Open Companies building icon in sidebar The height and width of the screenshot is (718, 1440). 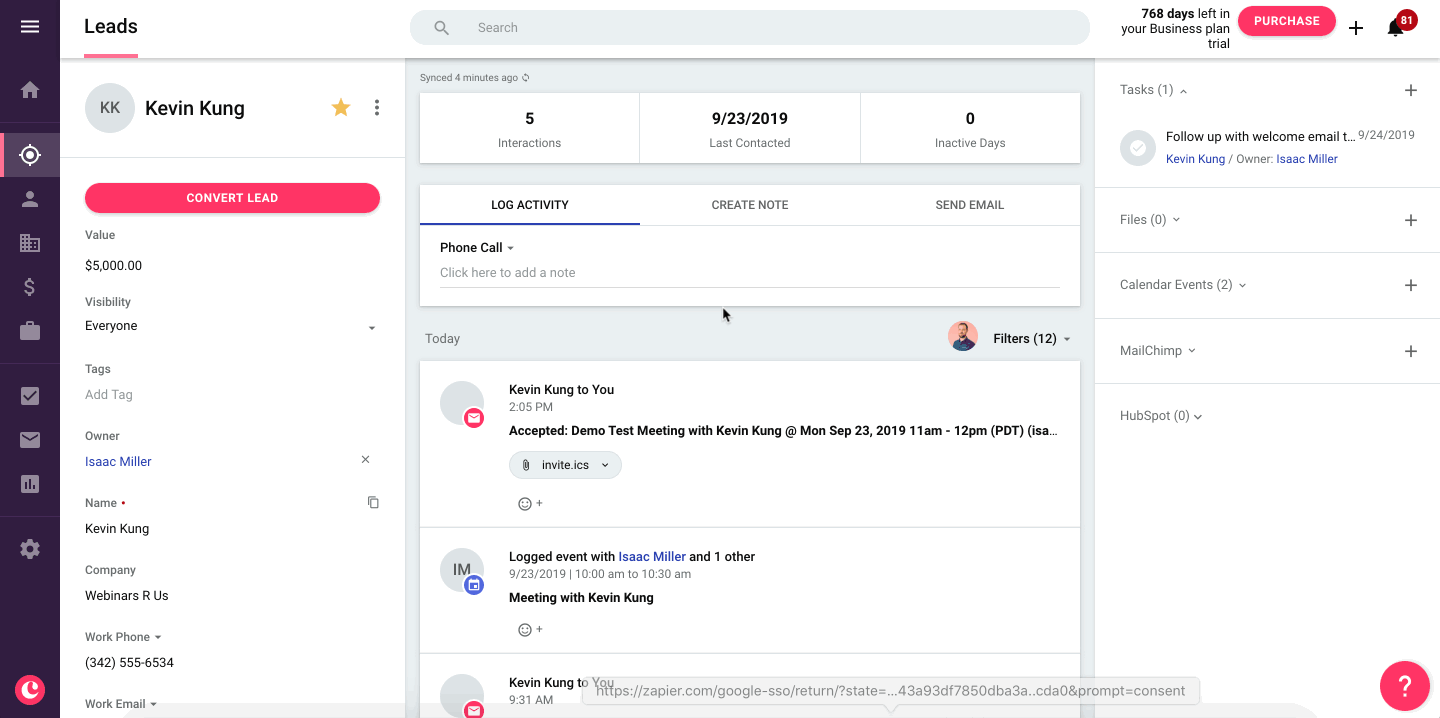click(30, 243)
